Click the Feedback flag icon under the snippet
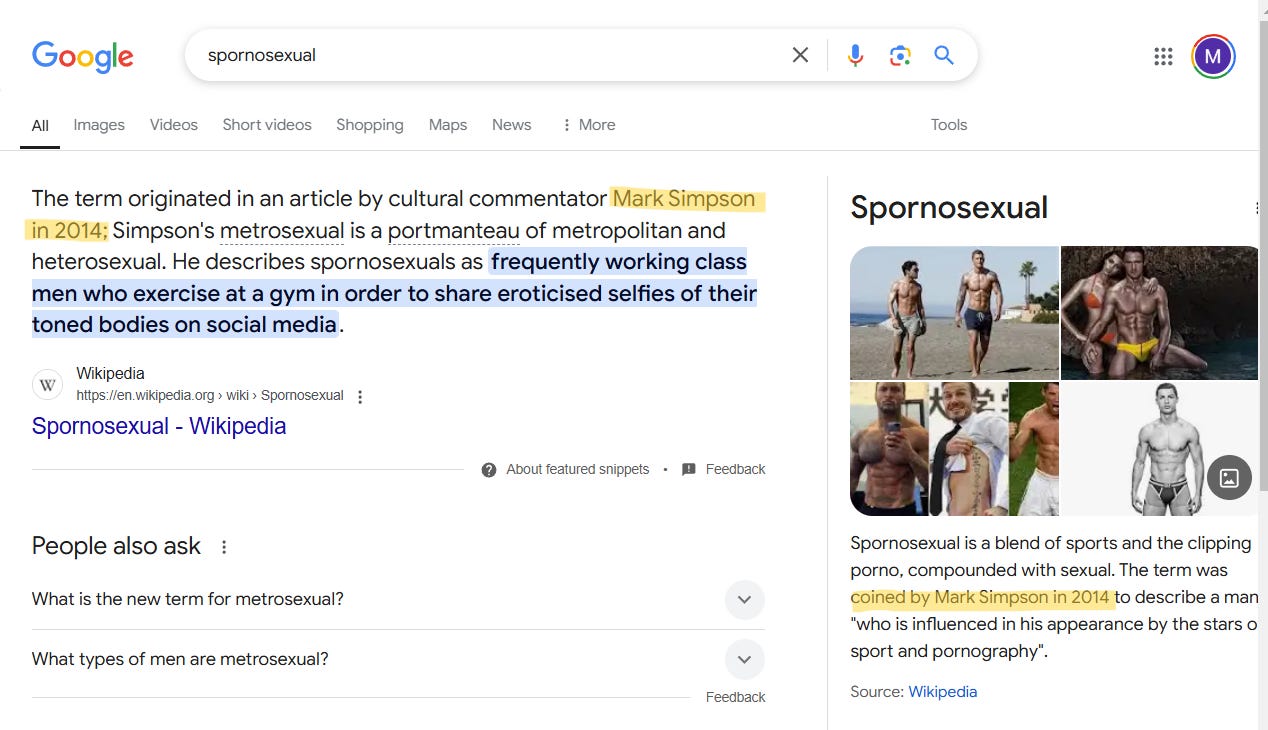 point(688,469)
